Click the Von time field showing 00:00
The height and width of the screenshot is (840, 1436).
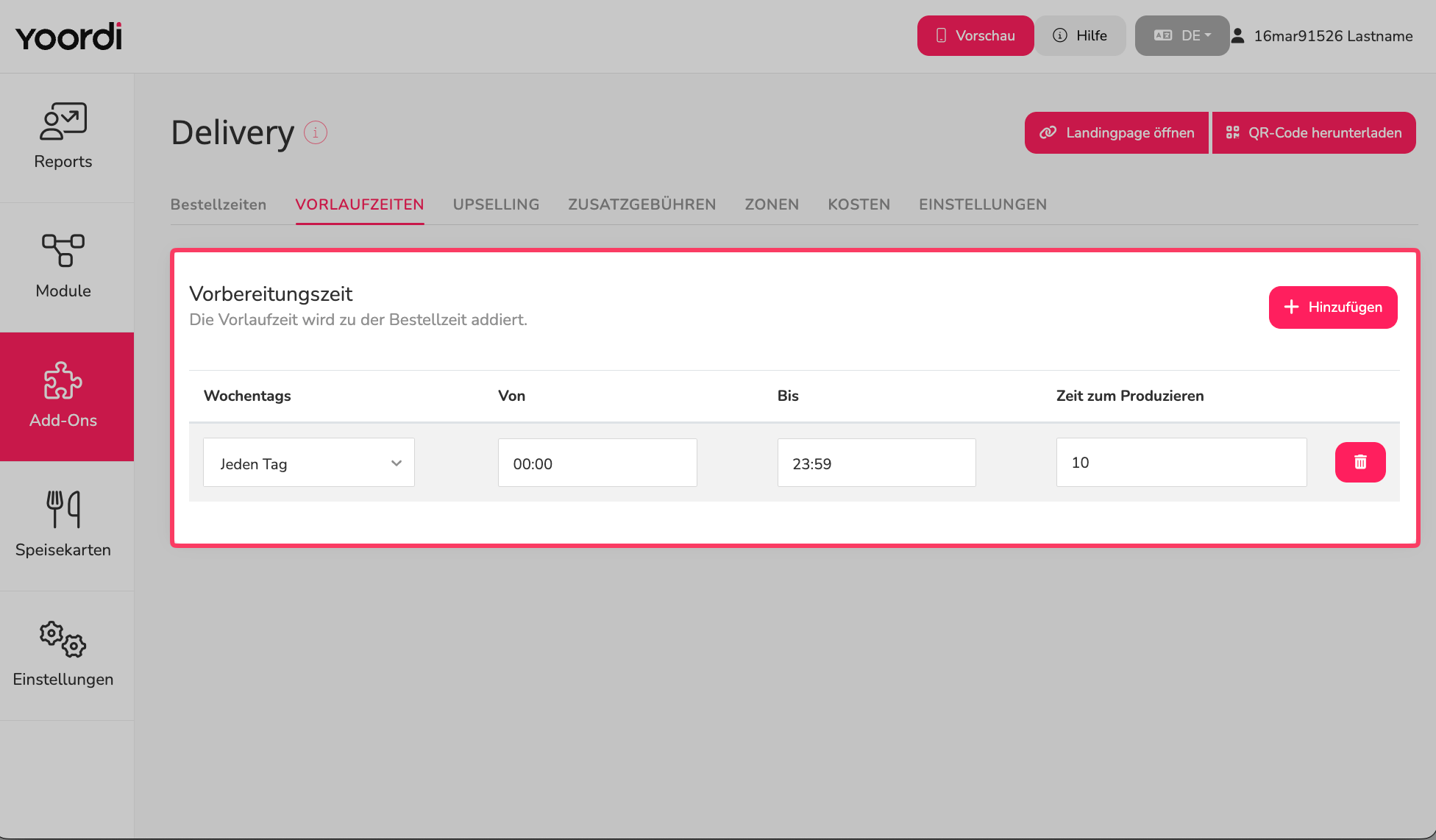[597, 463]
